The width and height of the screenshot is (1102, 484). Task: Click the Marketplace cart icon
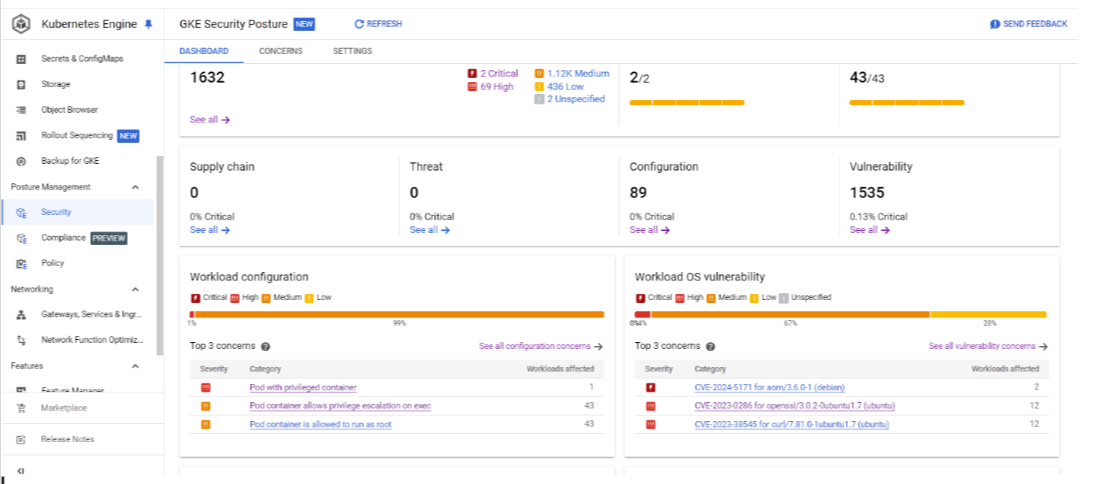[x=21, y=408]
